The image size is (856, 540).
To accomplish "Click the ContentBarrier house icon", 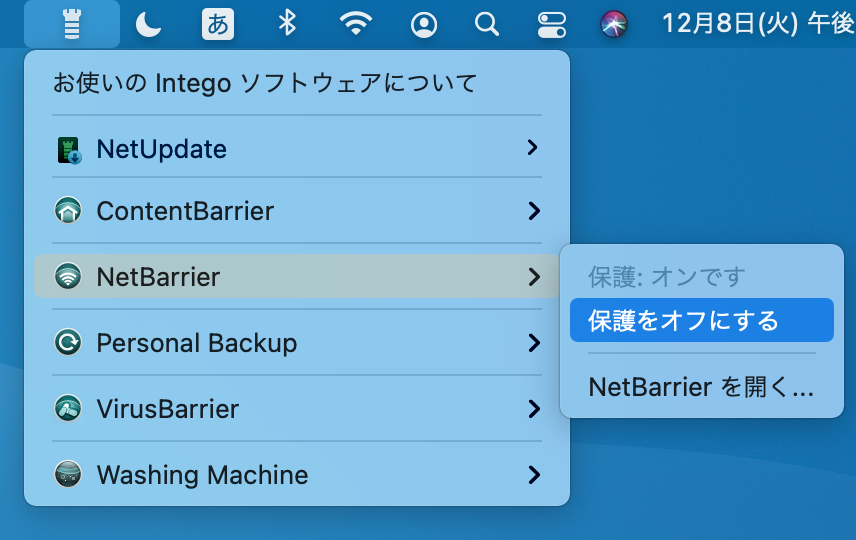I will (68, 211).
